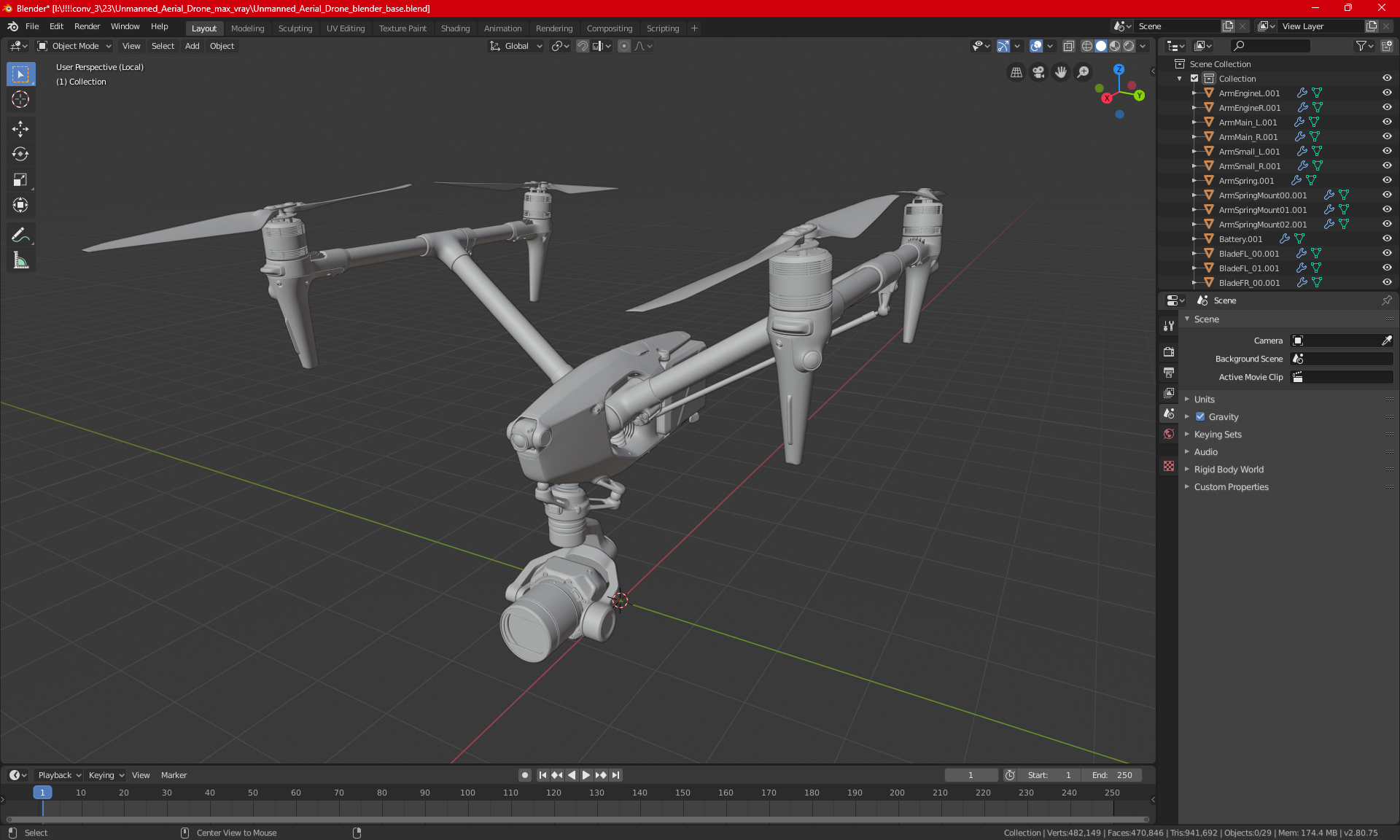
Task: Select the Select Box tool
Action: tap(20, 74)
